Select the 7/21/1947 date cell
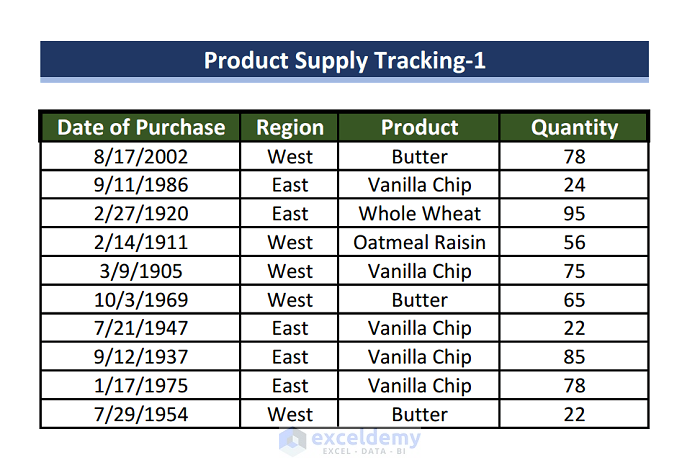The height and width of the screenshot is (473, 700). (x=140, y=328)
